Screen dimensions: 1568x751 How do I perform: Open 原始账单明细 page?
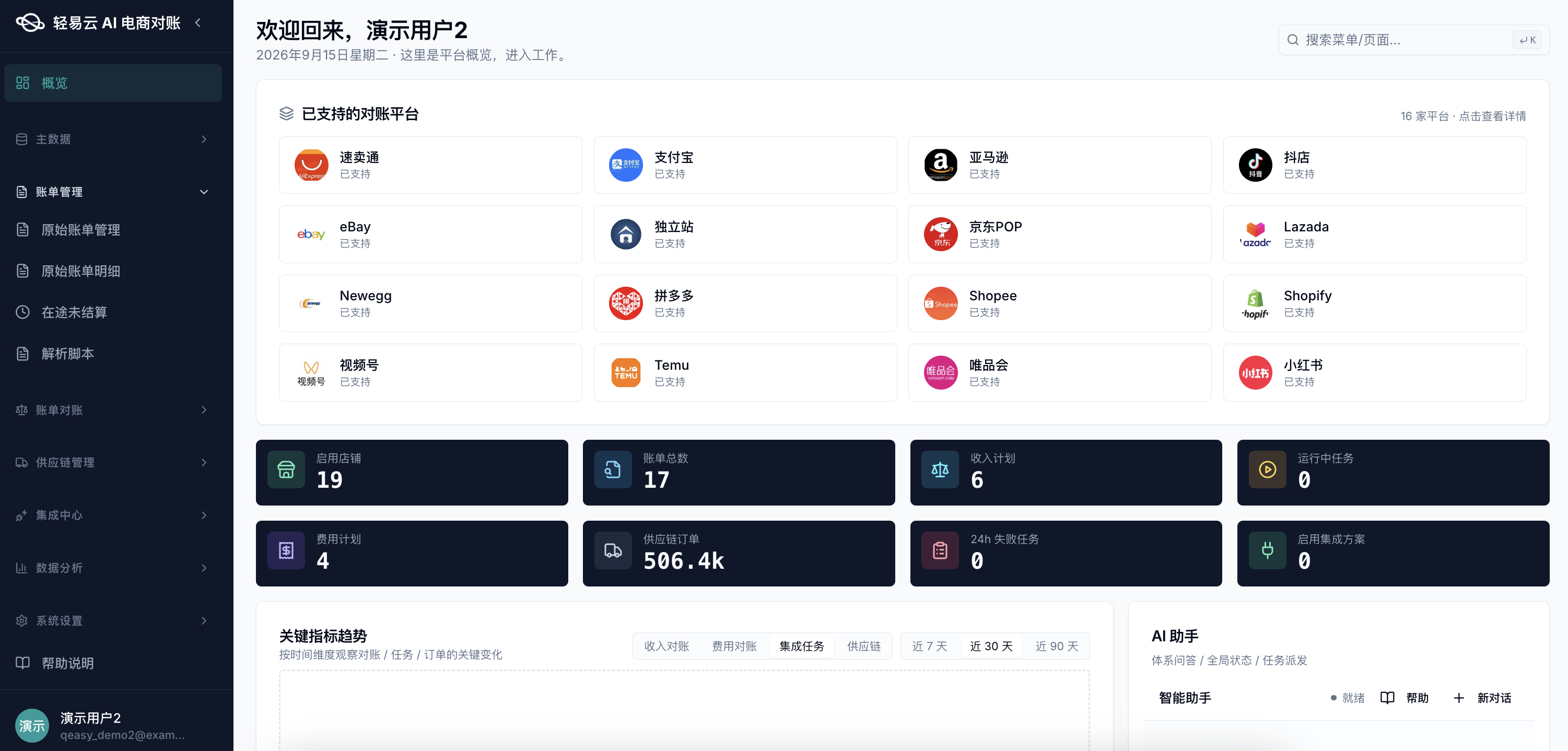coord(113,271)
